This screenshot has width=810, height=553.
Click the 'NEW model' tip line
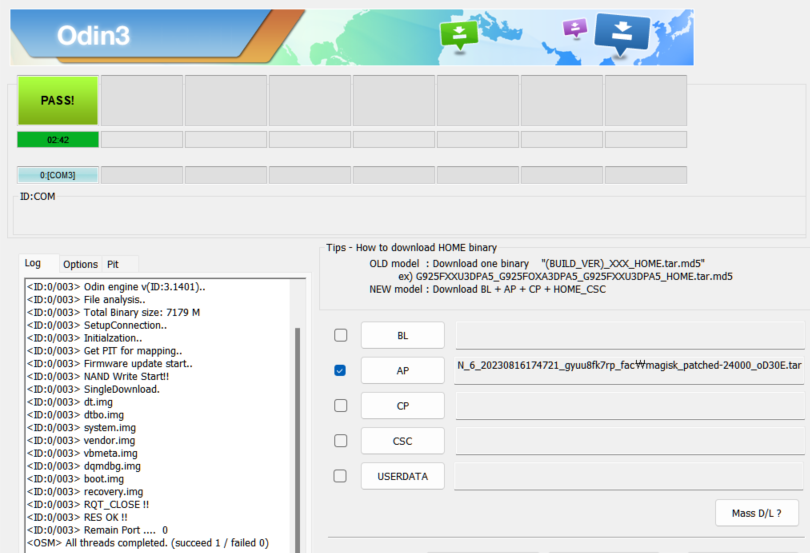click(x=487, y=289)
